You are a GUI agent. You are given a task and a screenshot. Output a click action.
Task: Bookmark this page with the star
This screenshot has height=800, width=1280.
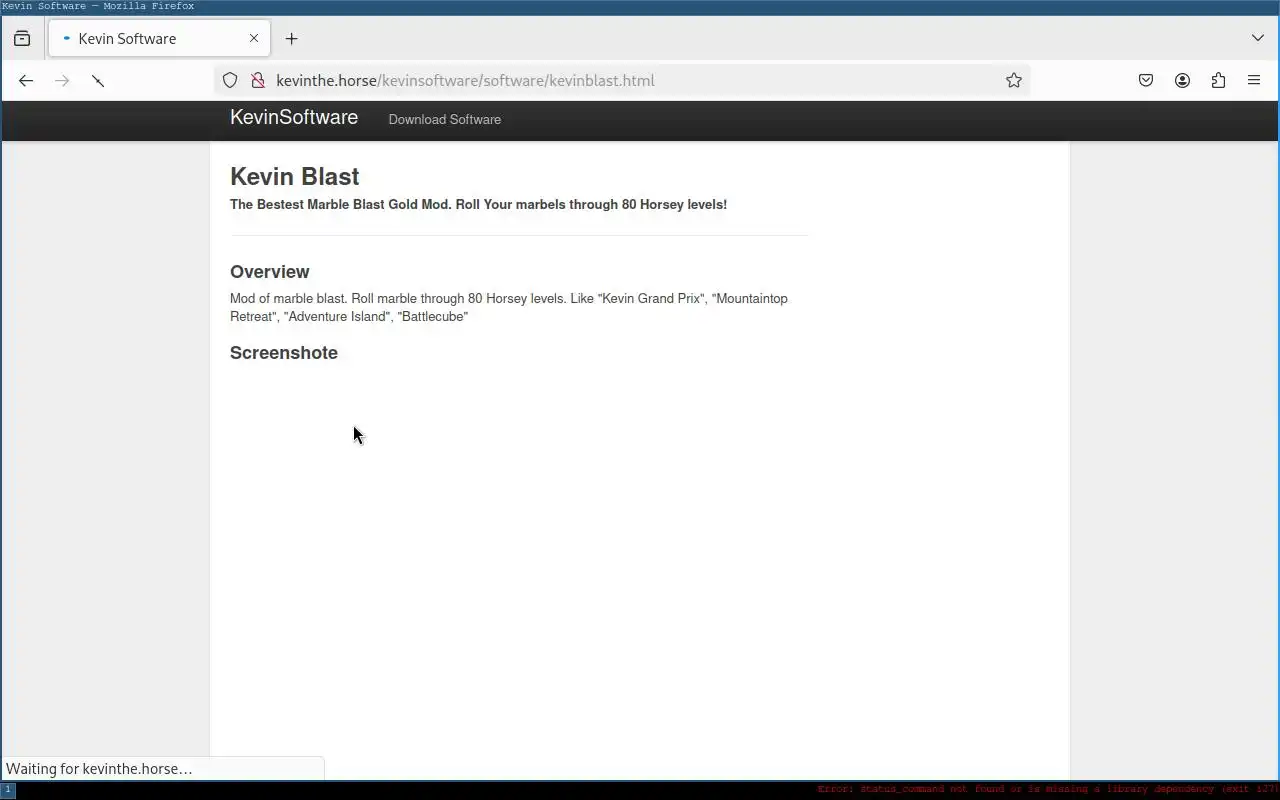pos(1013,80)
